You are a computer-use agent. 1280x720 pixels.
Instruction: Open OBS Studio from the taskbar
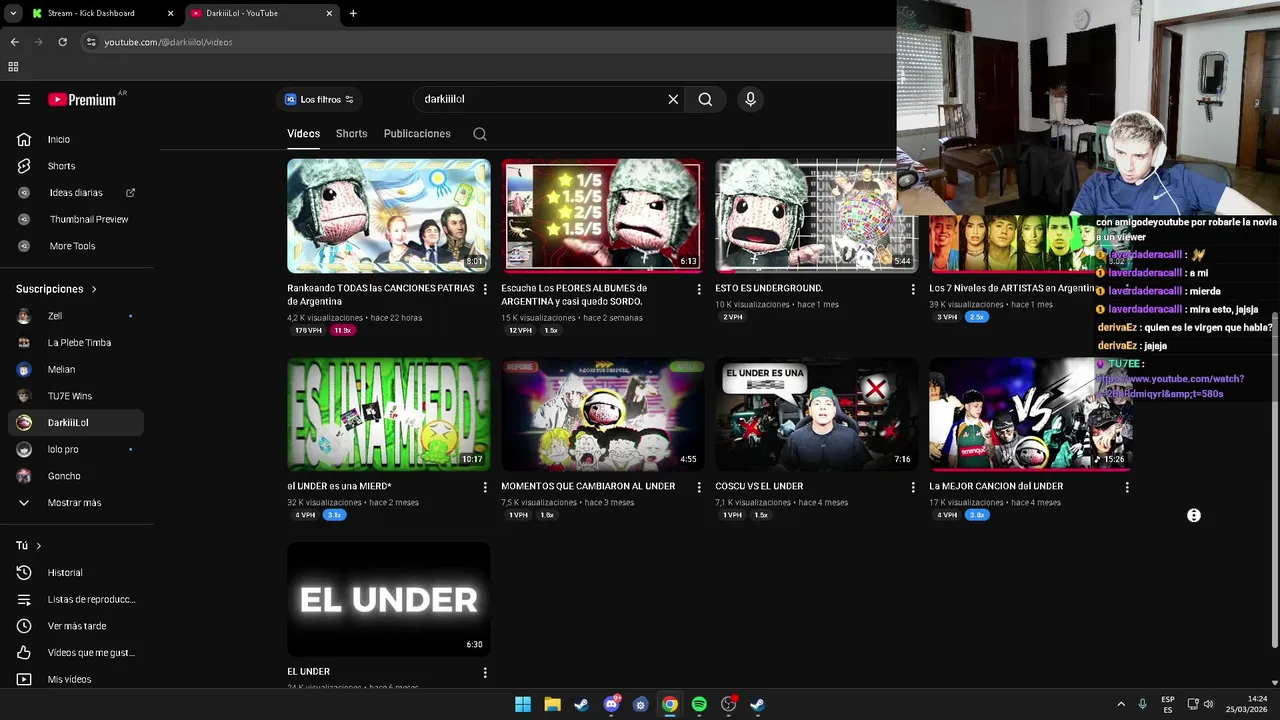728,704
